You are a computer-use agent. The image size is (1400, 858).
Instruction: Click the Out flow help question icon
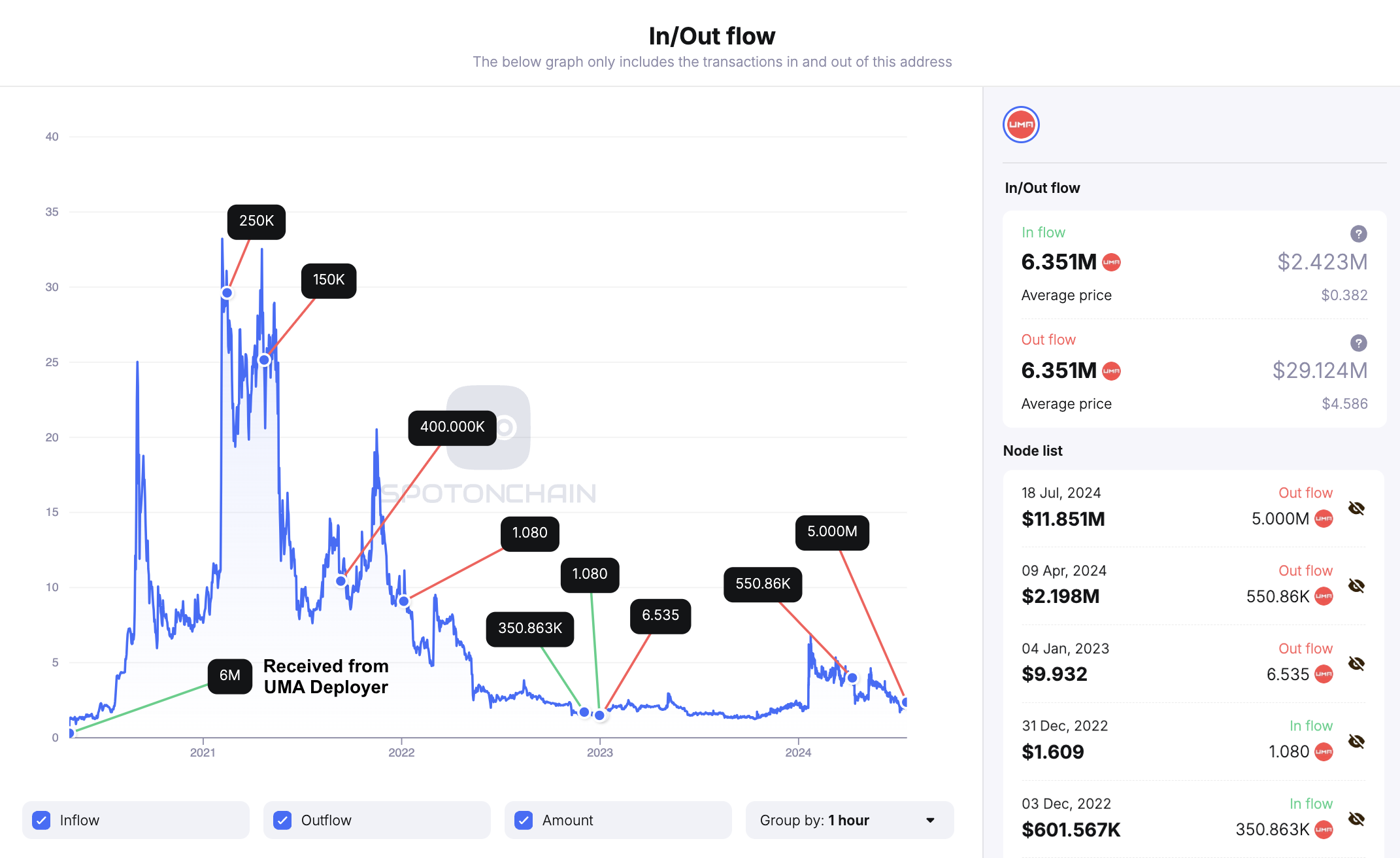[1358, 343]
